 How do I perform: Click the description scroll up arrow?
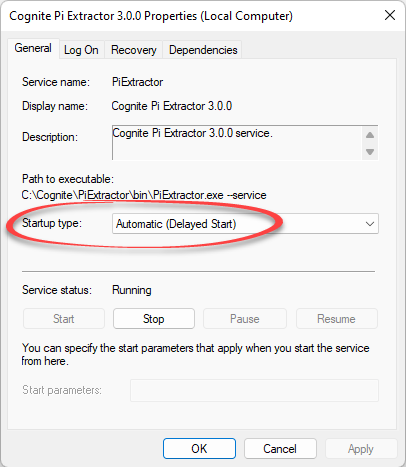pyautogui.click(x=370, y=135)
